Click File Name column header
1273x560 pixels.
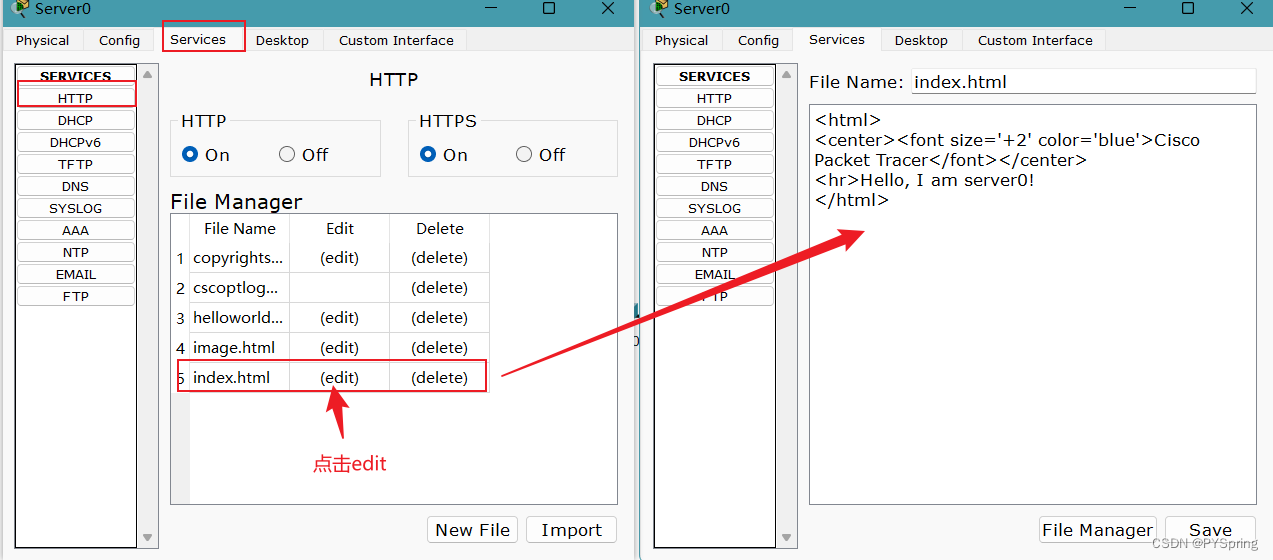(239, 228)
